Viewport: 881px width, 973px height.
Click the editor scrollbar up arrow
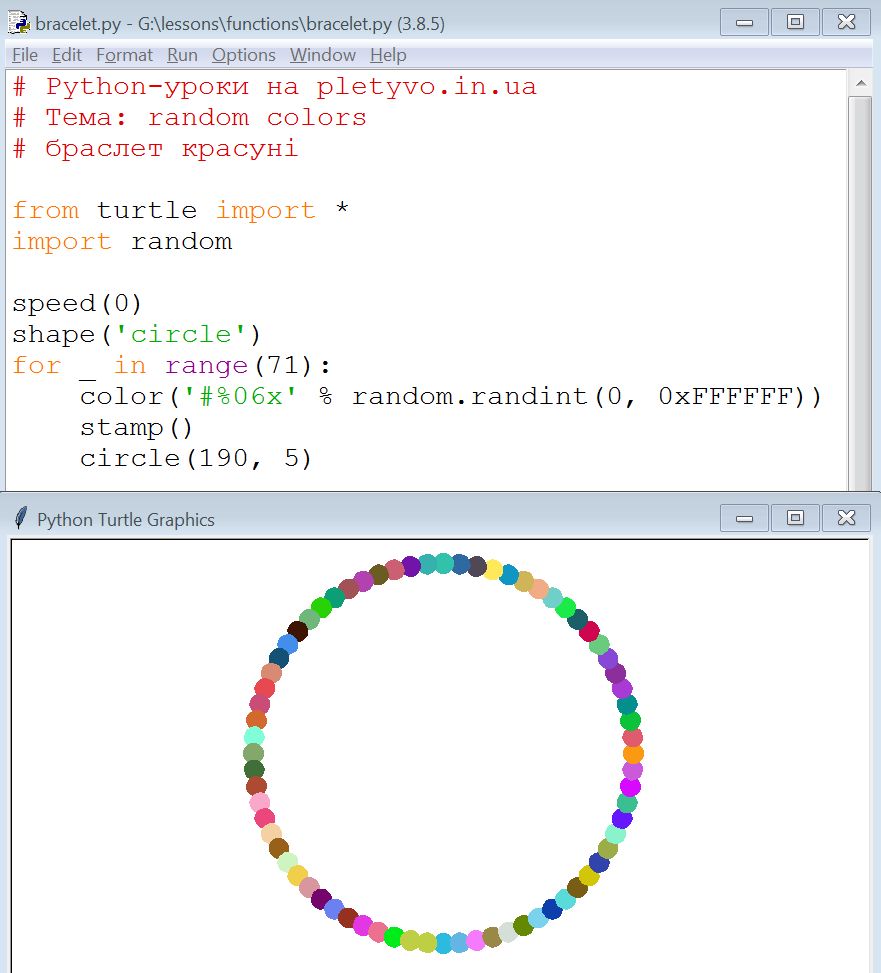(861, 83)
